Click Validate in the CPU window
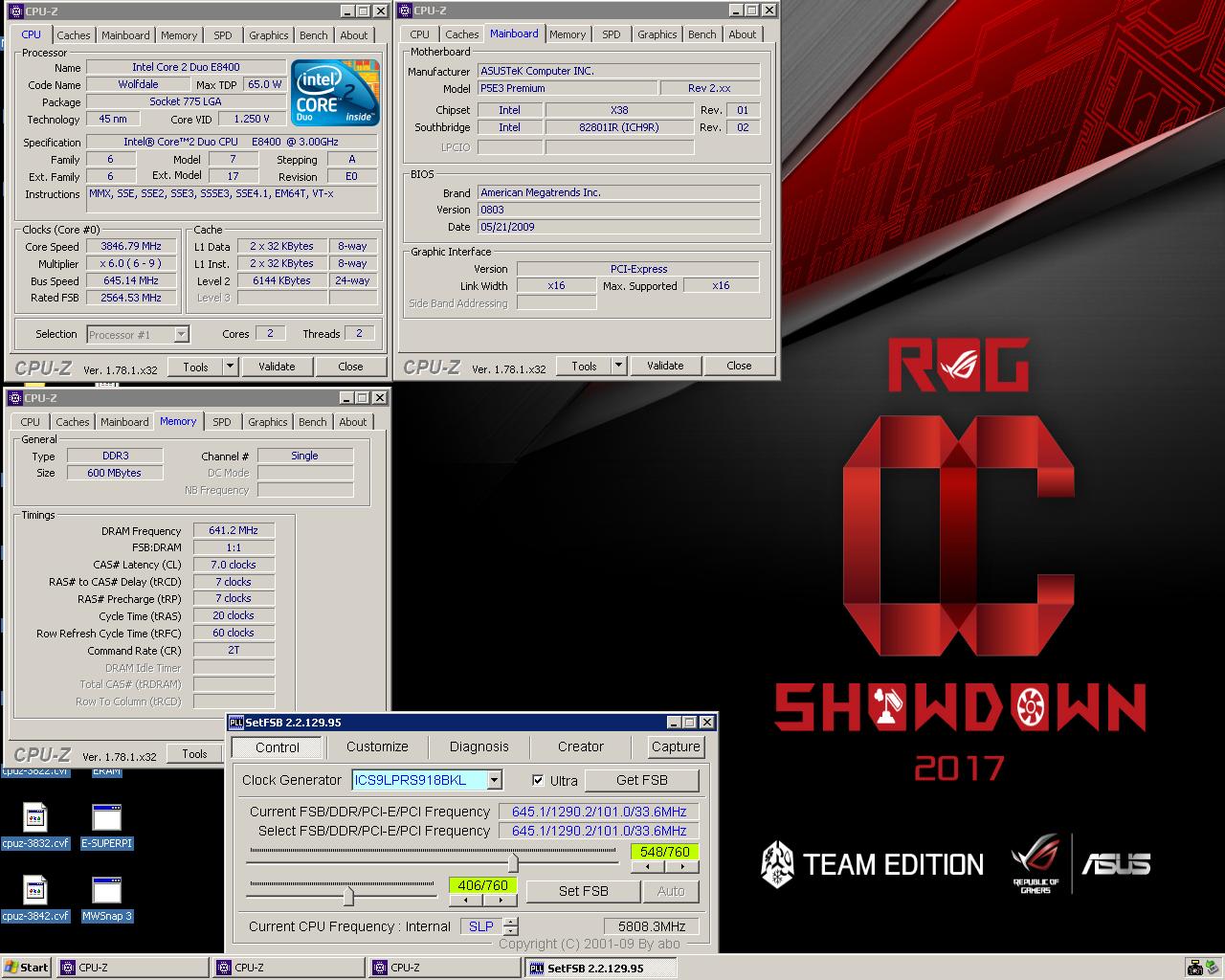The height and width of the screenshot is (980, 1225). point(277,367)
